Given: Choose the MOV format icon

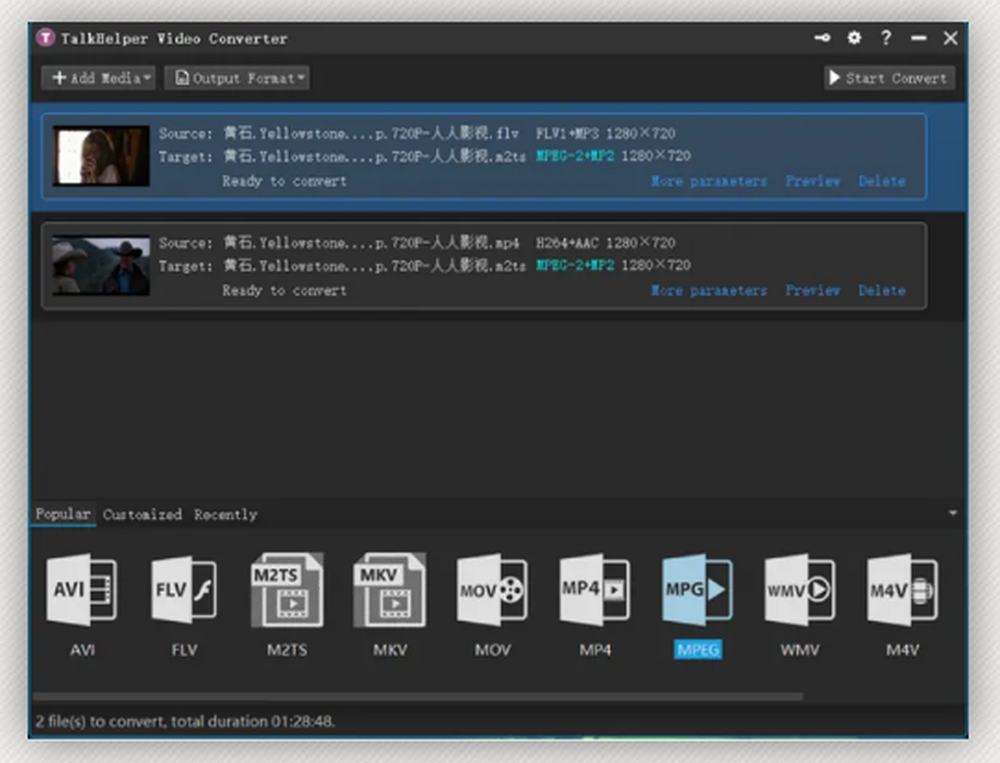Looking at the screenshot, I should tap(492, 589).
